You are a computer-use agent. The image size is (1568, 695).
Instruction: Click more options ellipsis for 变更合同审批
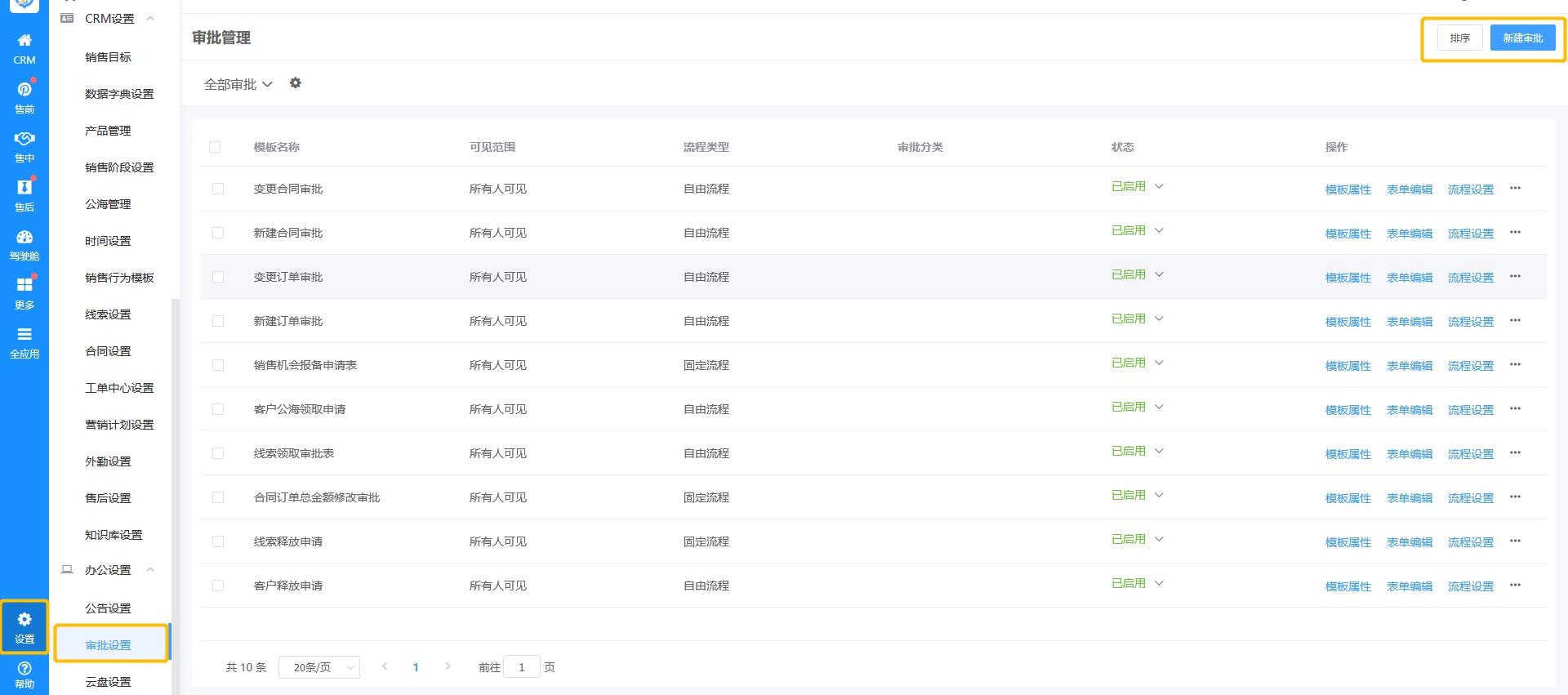(1515, 189)
